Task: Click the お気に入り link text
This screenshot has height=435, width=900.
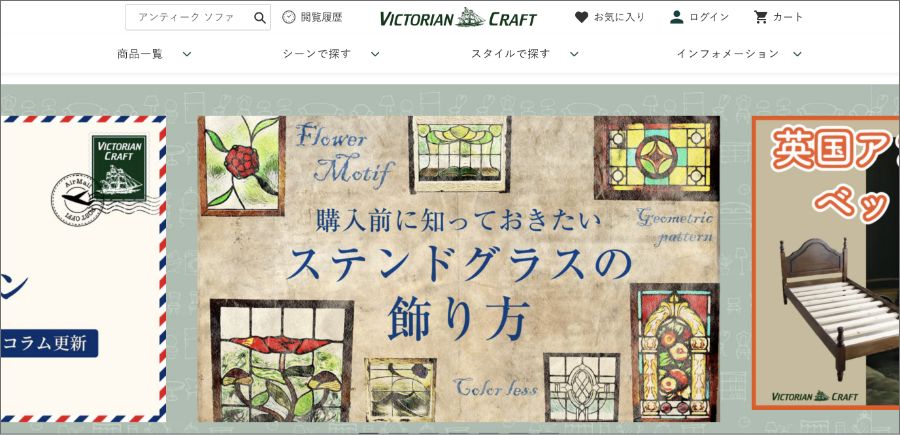Action: coord(619,17)
